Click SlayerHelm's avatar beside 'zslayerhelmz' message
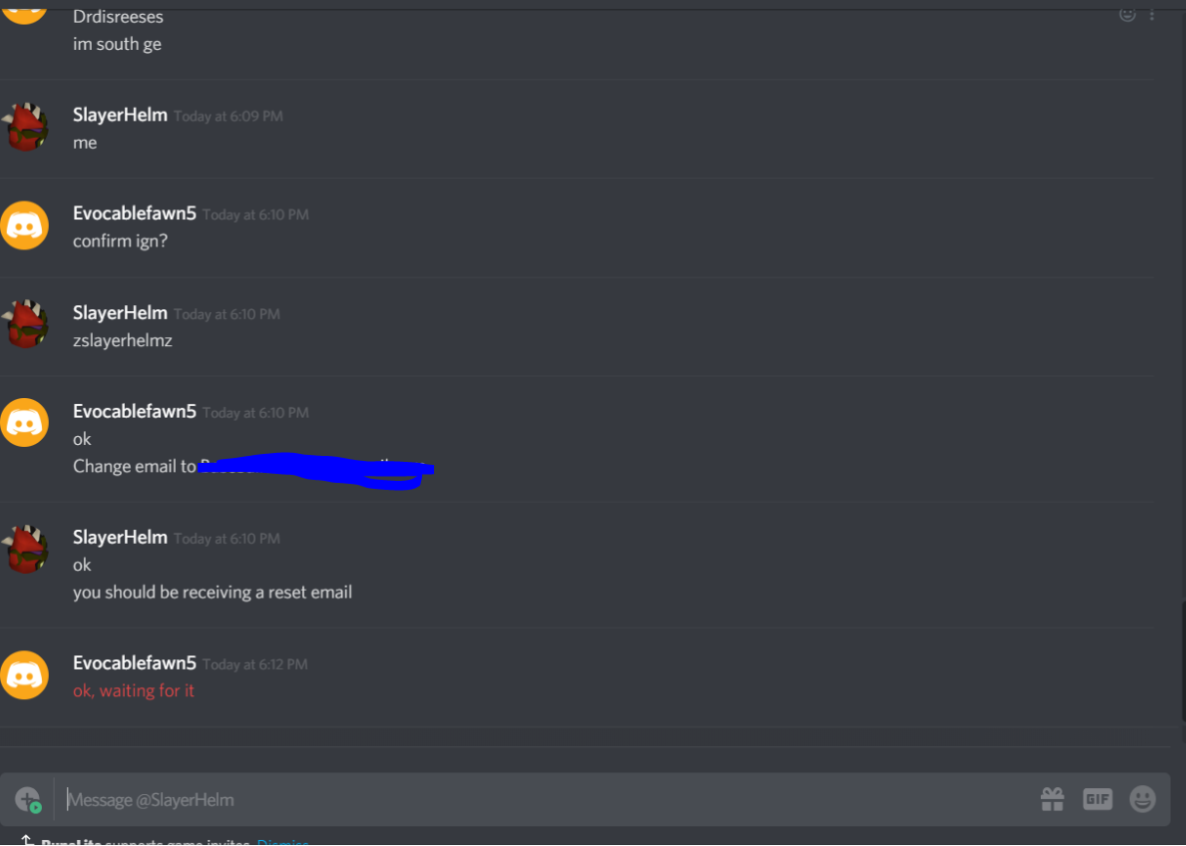This screenshot has width=1186, height=846. pos(25,325)
